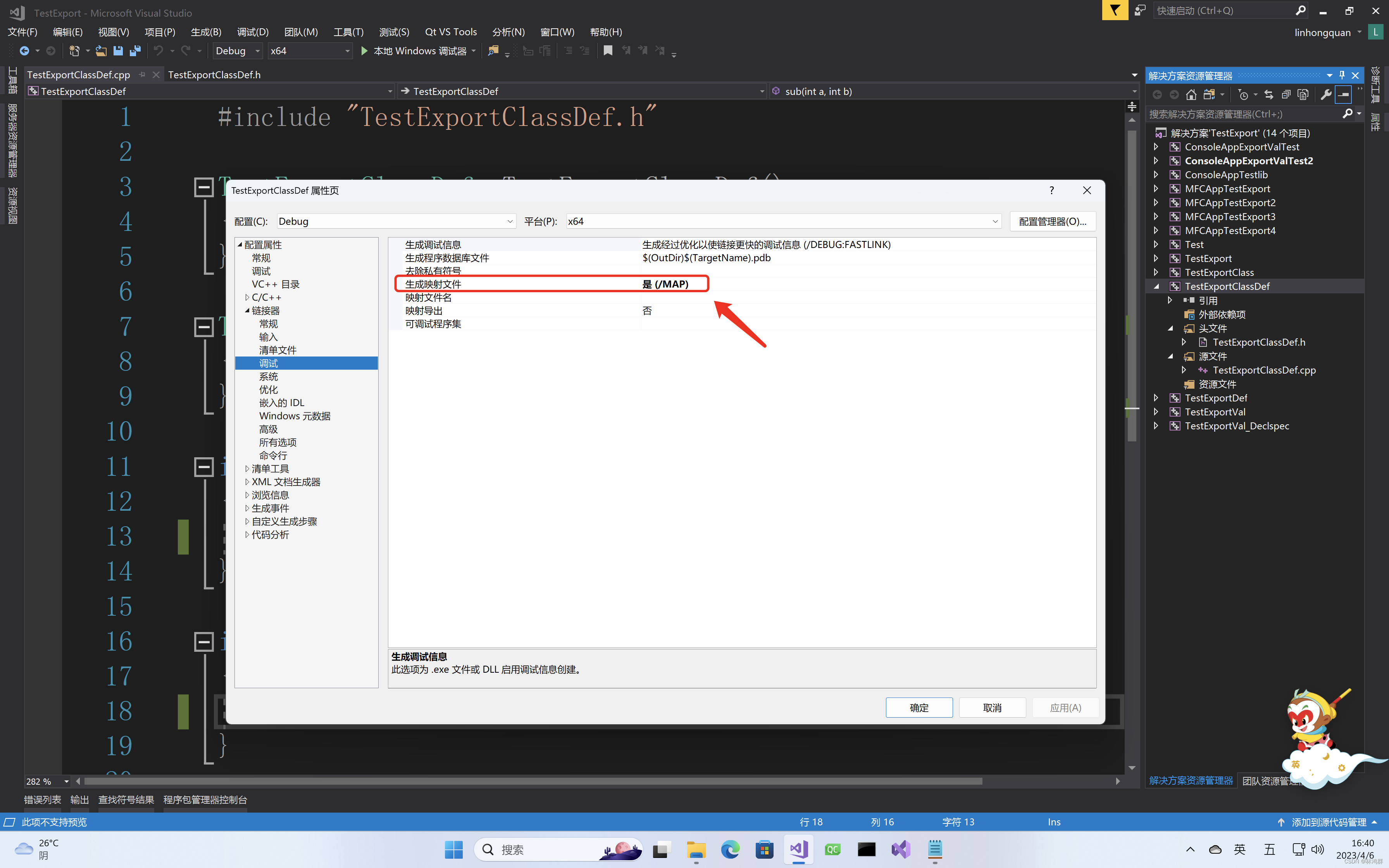Unpin the Solution Explorer panel
This screenshot has height=868, width=1389.
click(x=1341, y=75)
